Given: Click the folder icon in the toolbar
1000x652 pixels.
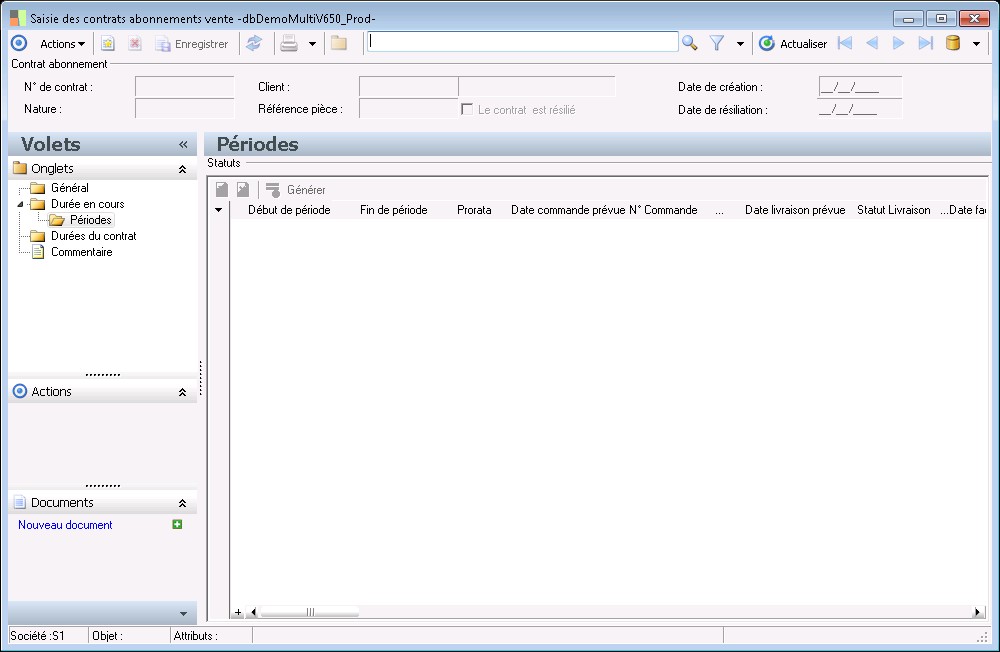Looking at the screenshot, I should [339, 43].
